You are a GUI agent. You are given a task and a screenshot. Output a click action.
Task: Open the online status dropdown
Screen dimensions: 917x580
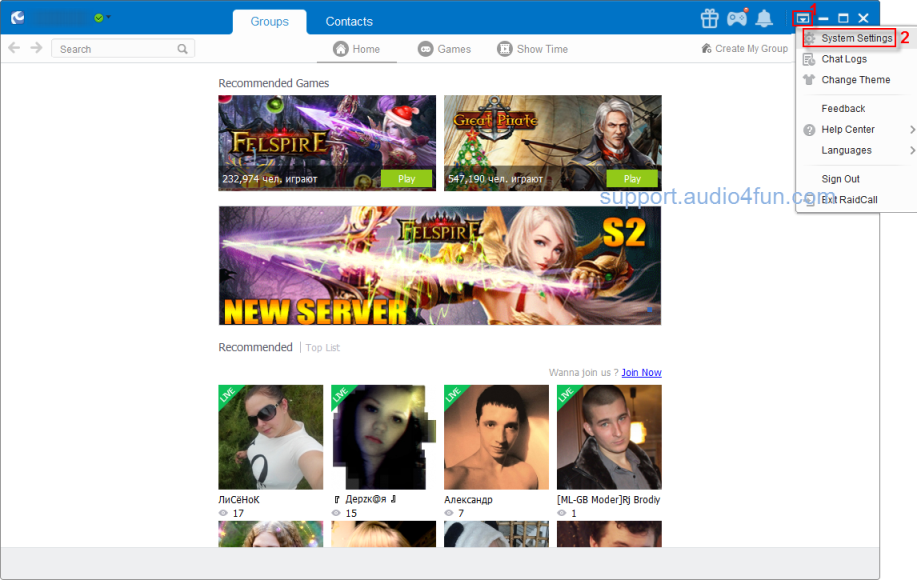click(102, 18)
